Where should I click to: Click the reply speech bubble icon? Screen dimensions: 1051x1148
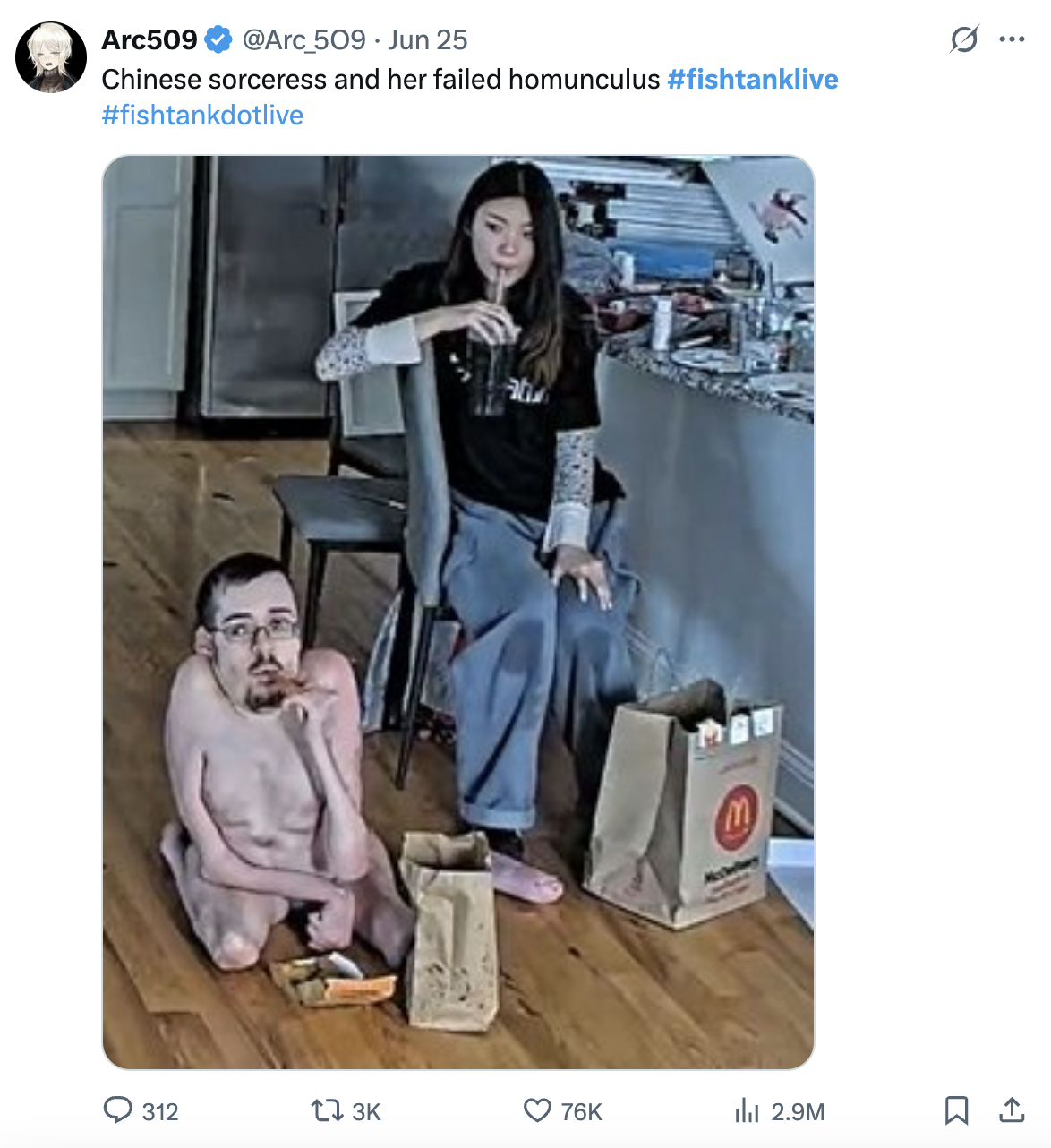(117, 1110)
